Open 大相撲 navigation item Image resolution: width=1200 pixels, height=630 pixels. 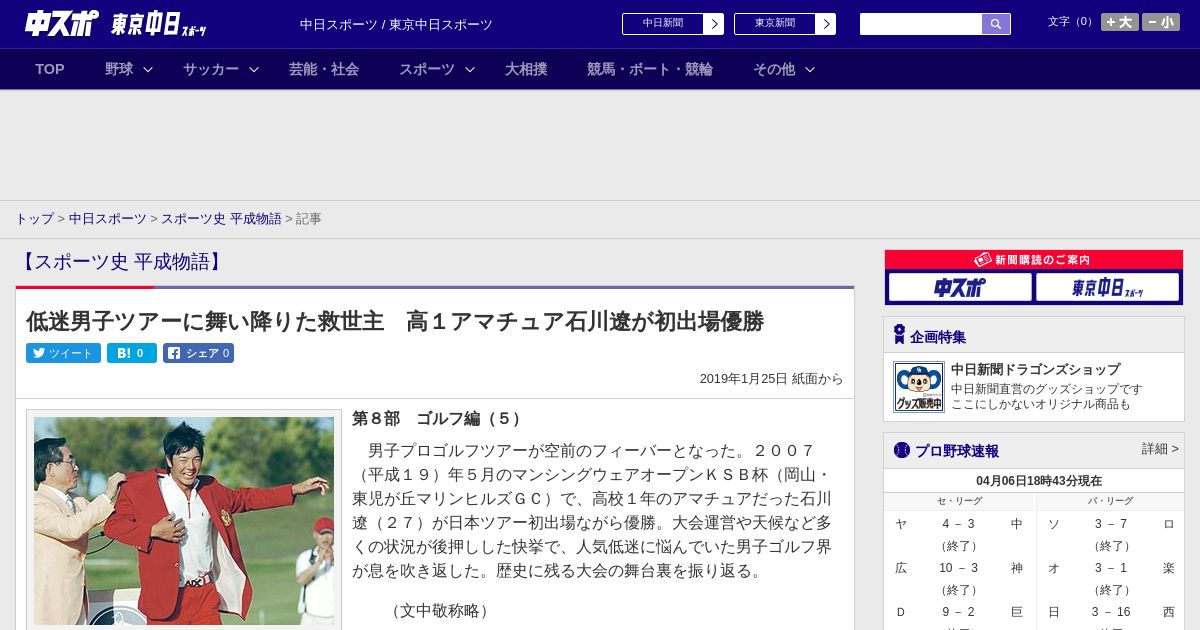tap(526, 69)
